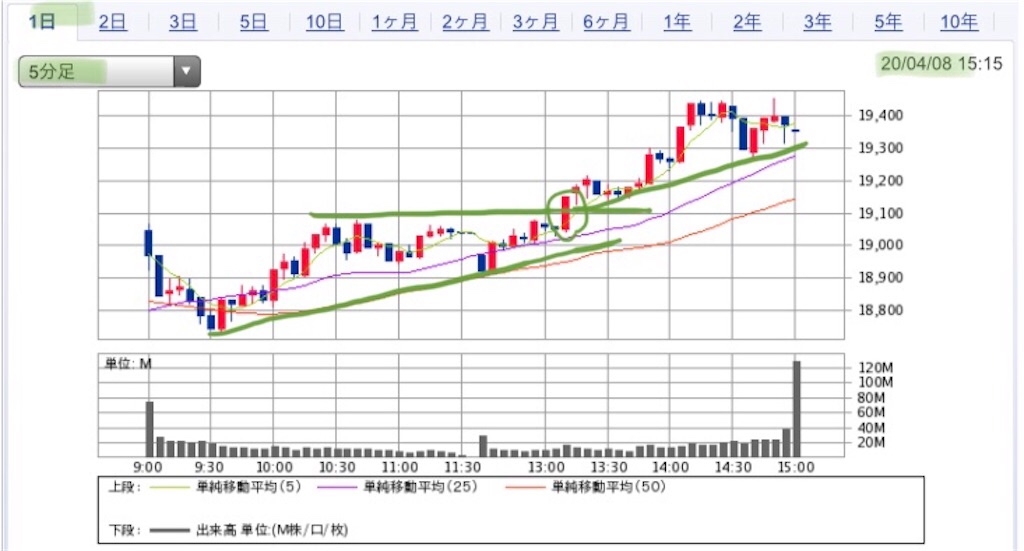Click the 19,000 price axis label
The width and height of the screenshot is (1024, 551).
coord(880,245)
